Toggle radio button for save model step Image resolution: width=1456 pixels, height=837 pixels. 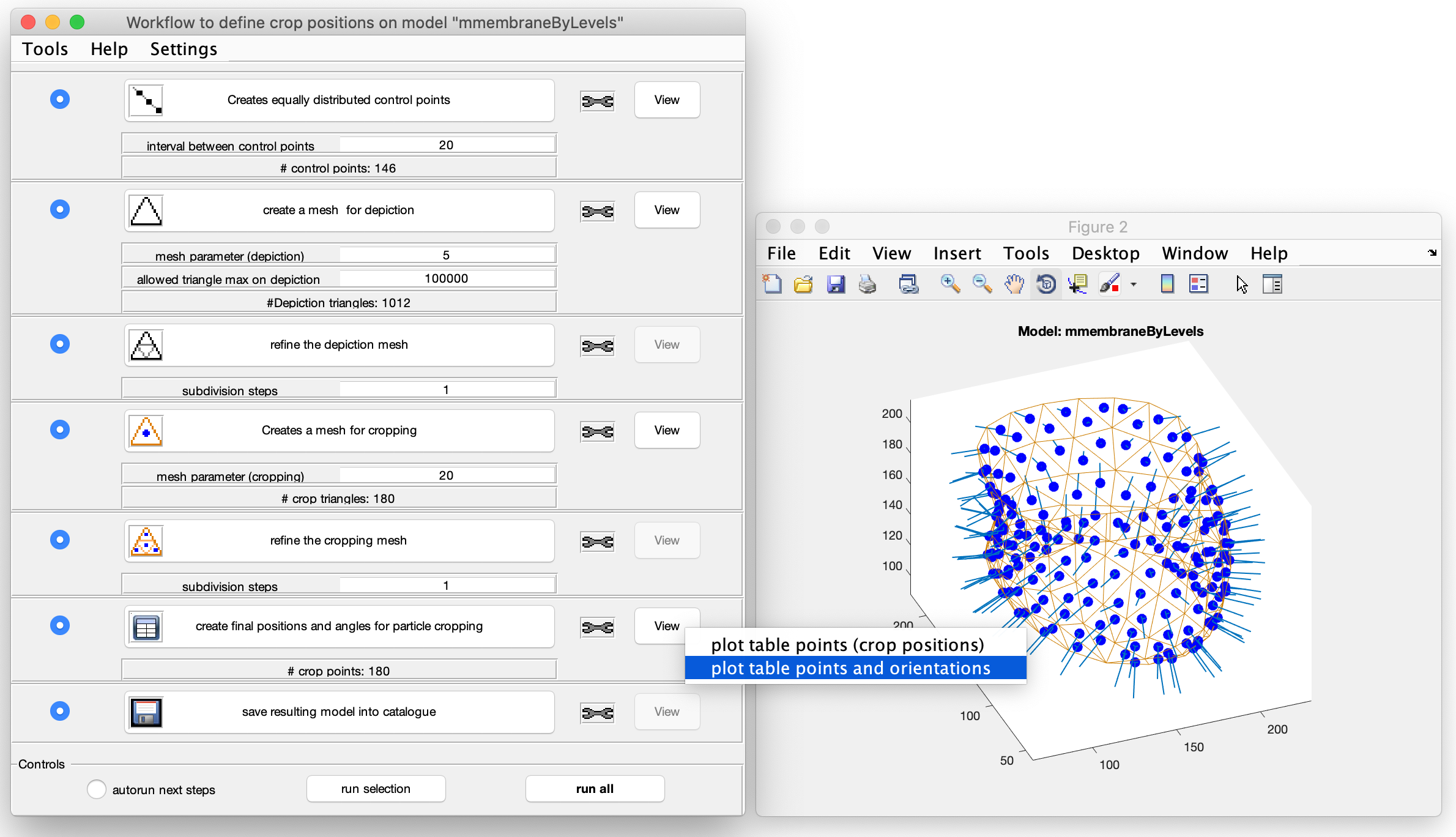(x=60, y=711)
